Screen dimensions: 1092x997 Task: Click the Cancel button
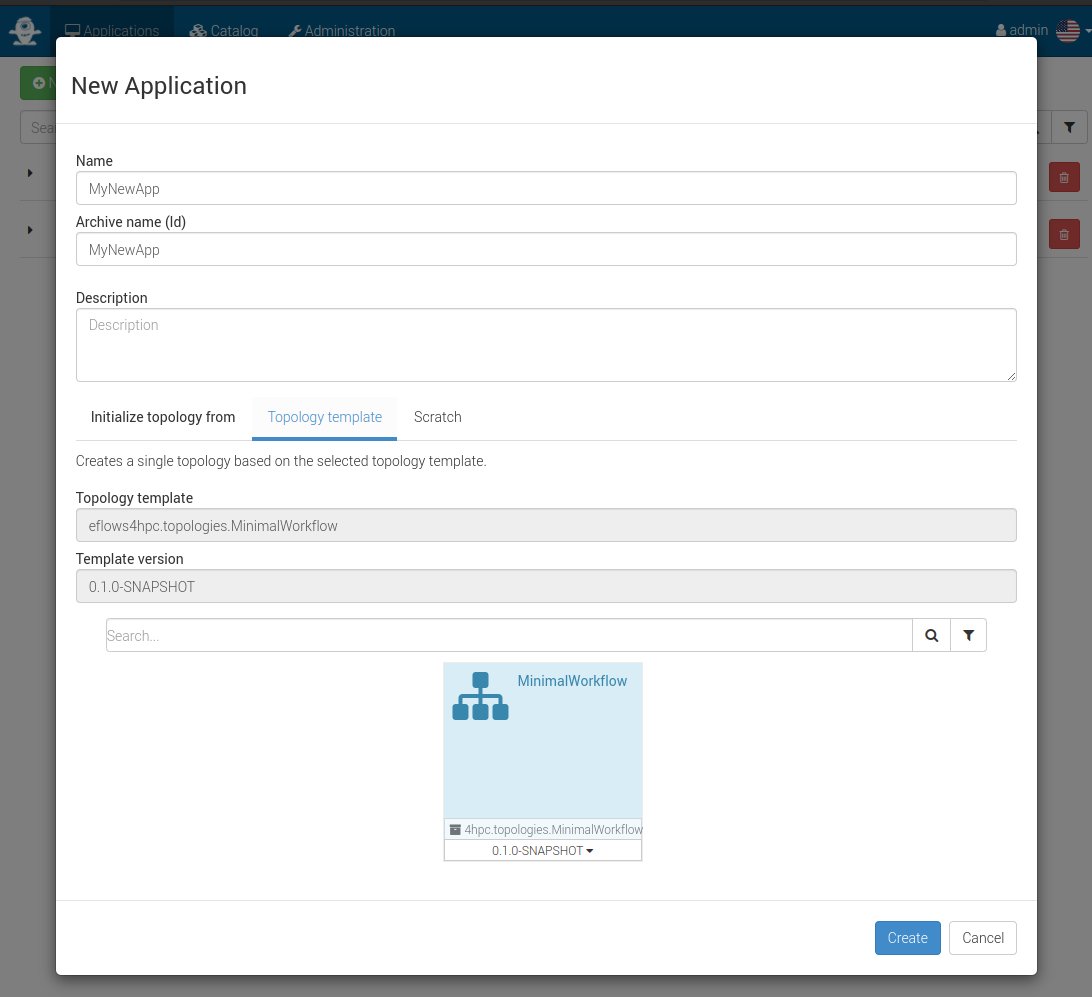(983, 938)
